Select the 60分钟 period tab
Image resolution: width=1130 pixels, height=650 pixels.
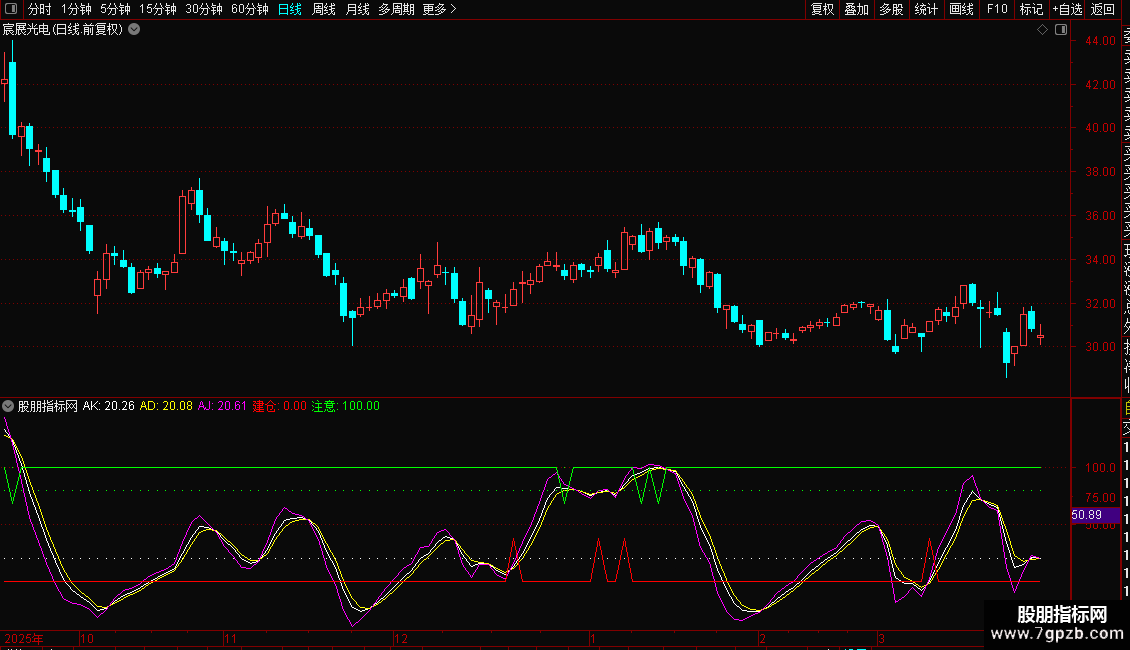tap(249, 9)
